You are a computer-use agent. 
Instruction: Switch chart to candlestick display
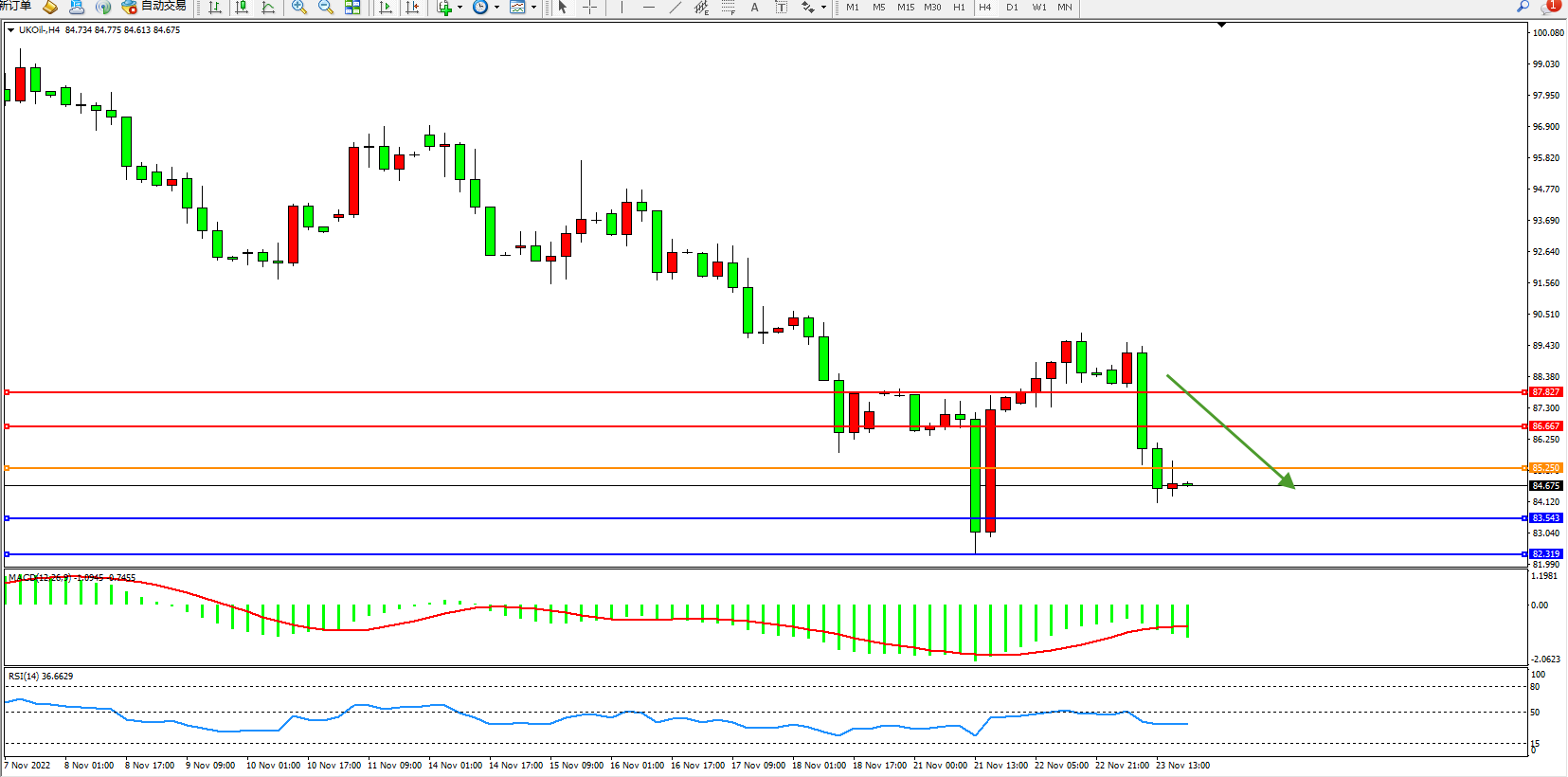[x=242, y=8]
